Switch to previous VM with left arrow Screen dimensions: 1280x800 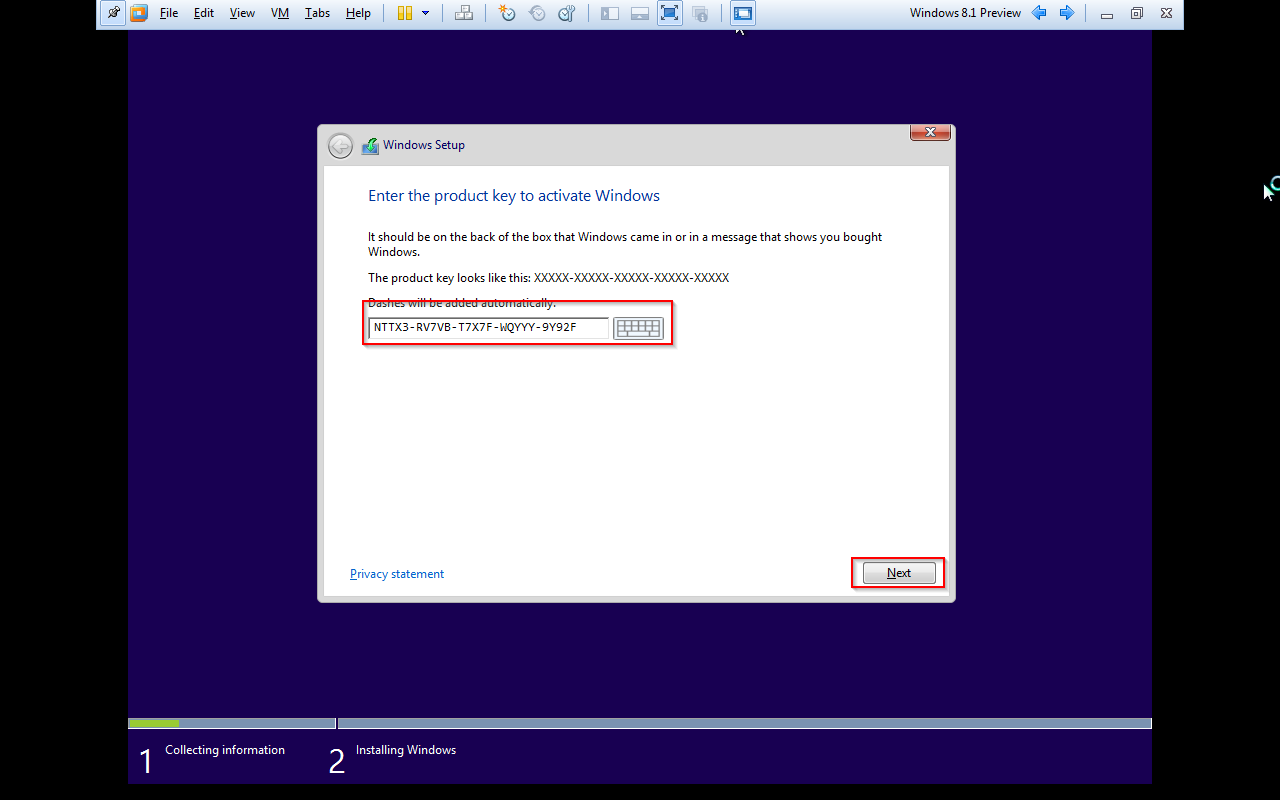tap(1039, 13)
